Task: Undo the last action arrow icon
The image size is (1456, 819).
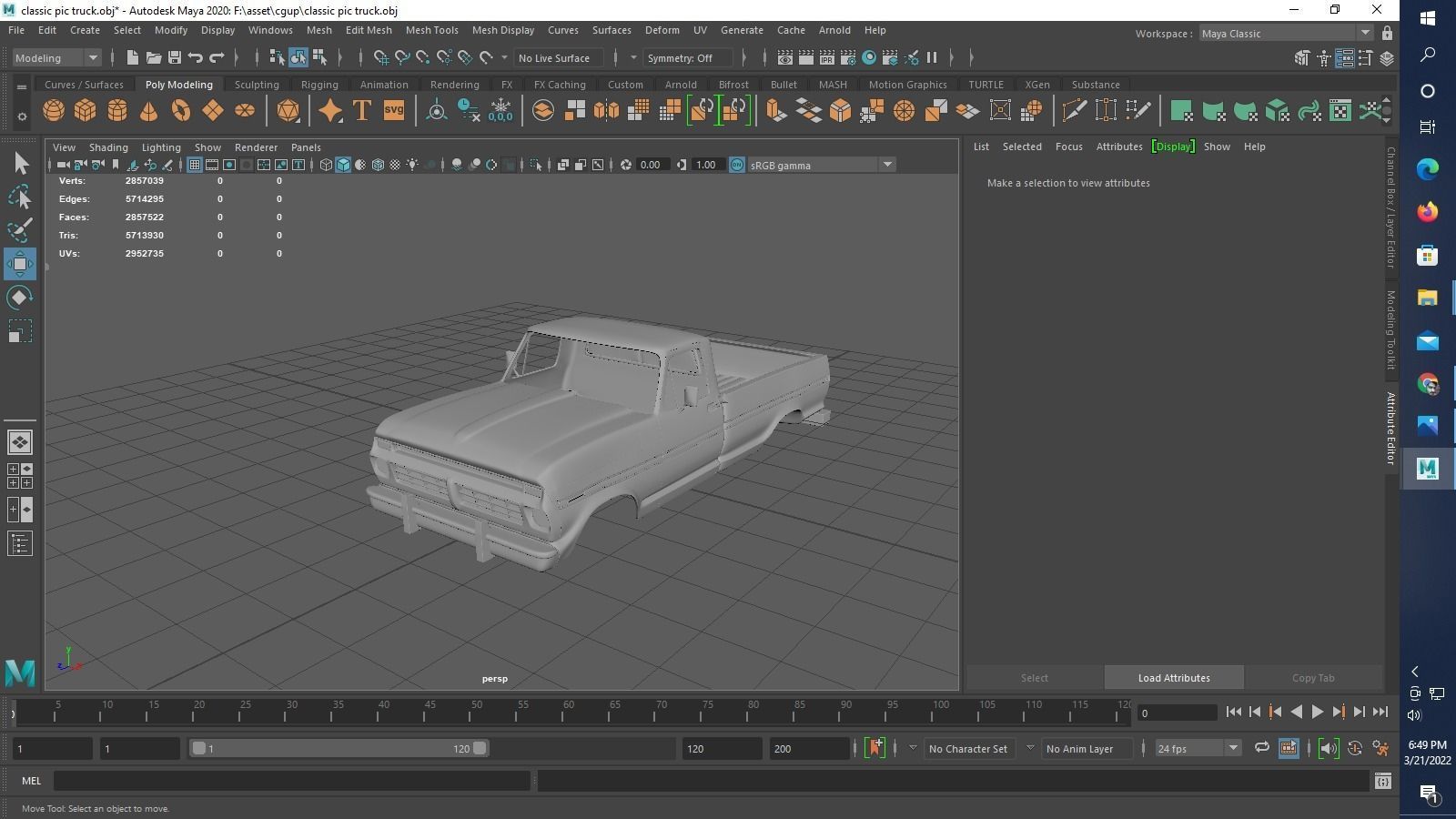Action: click(x=196, y=58)
